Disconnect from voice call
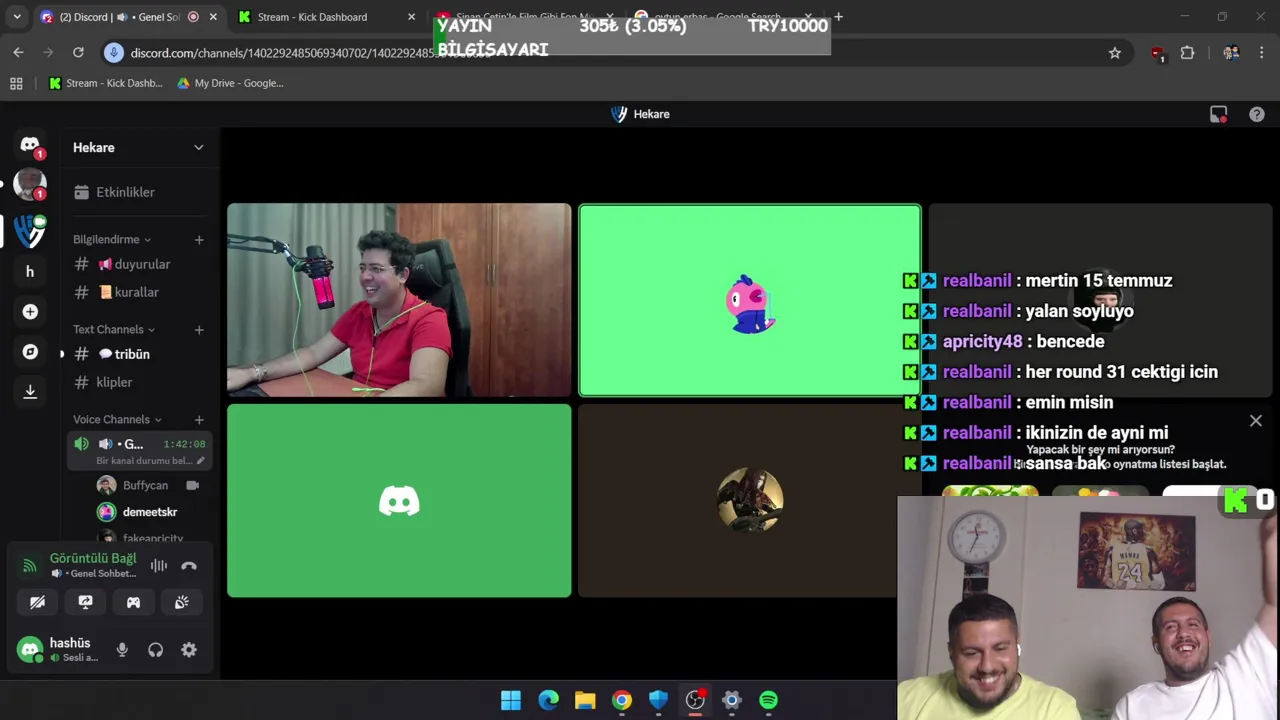1280x720 pixels. (189, 565)
